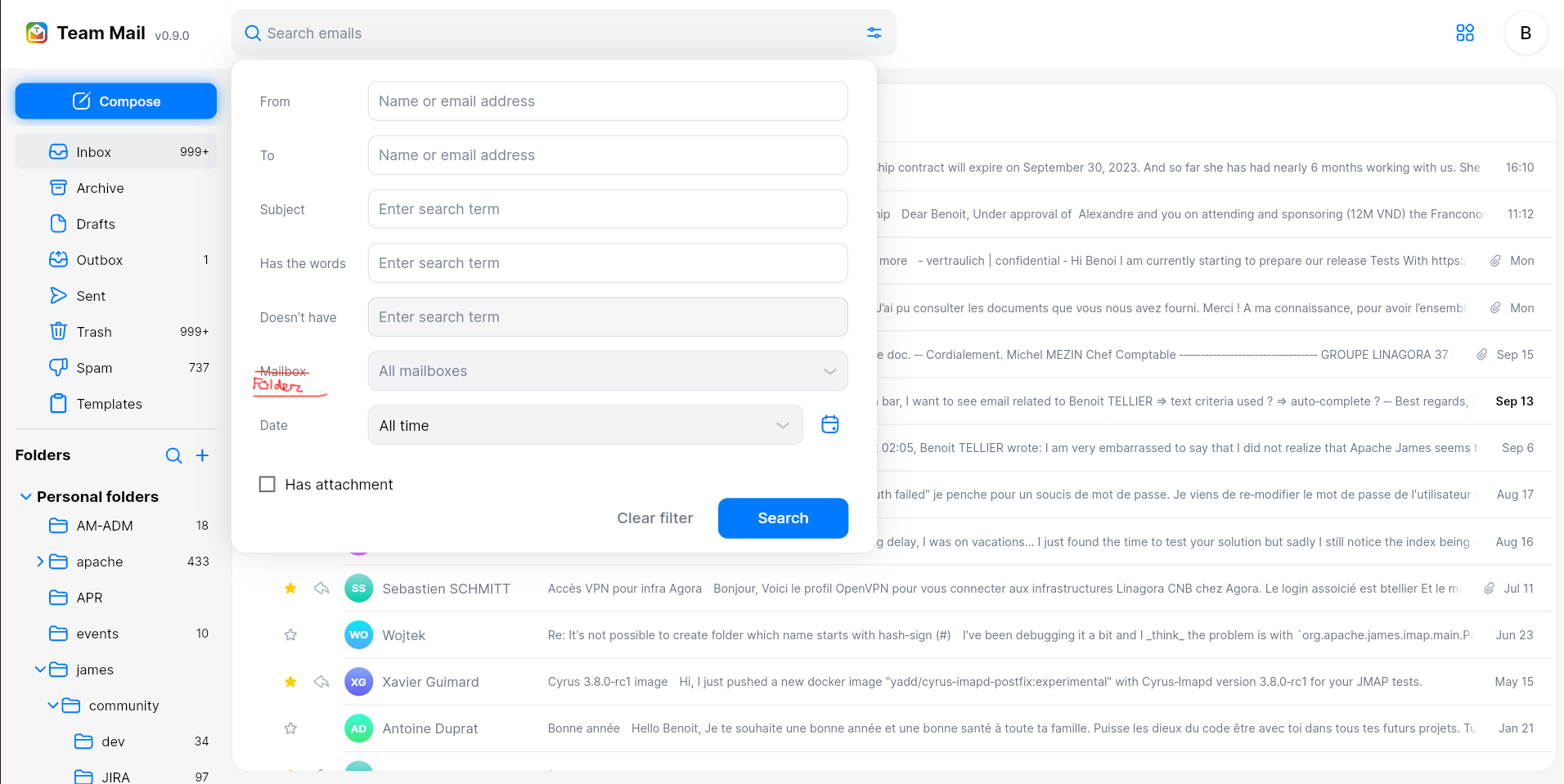Open advanced search filters sliders icon
This screenshot has width=1564, height=784.
coord(874,33)
